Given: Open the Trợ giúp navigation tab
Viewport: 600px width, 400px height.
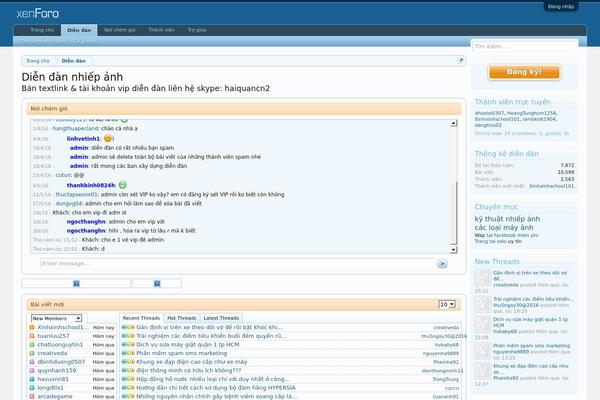Looking at the screenshot, I should [197, 30].
